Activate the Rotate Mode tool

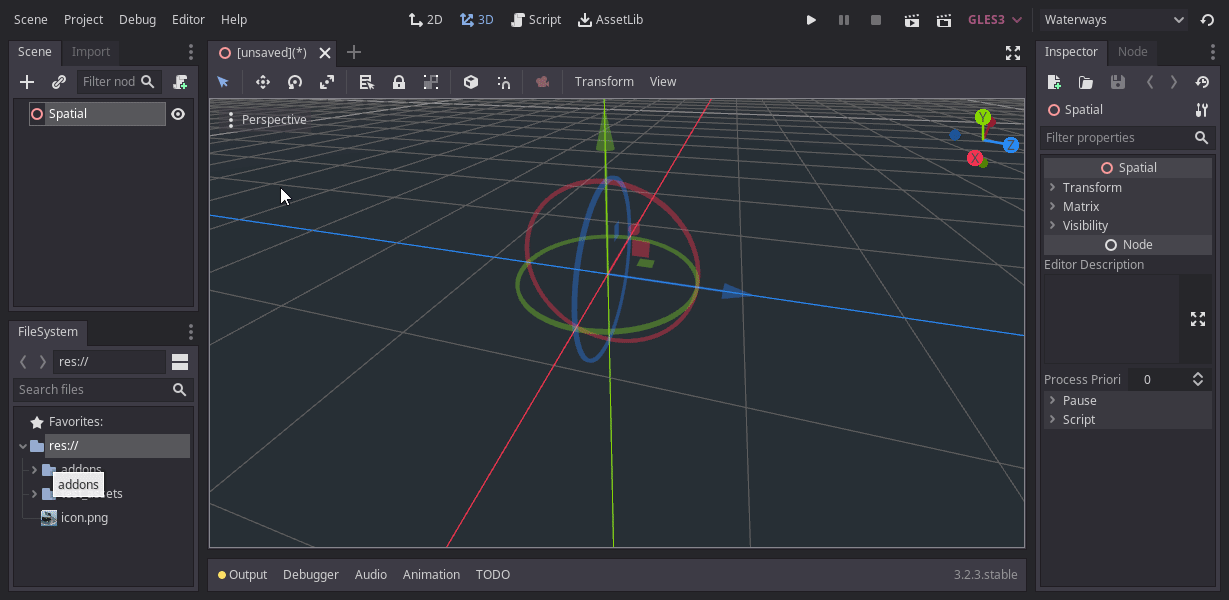pos(295,82)
